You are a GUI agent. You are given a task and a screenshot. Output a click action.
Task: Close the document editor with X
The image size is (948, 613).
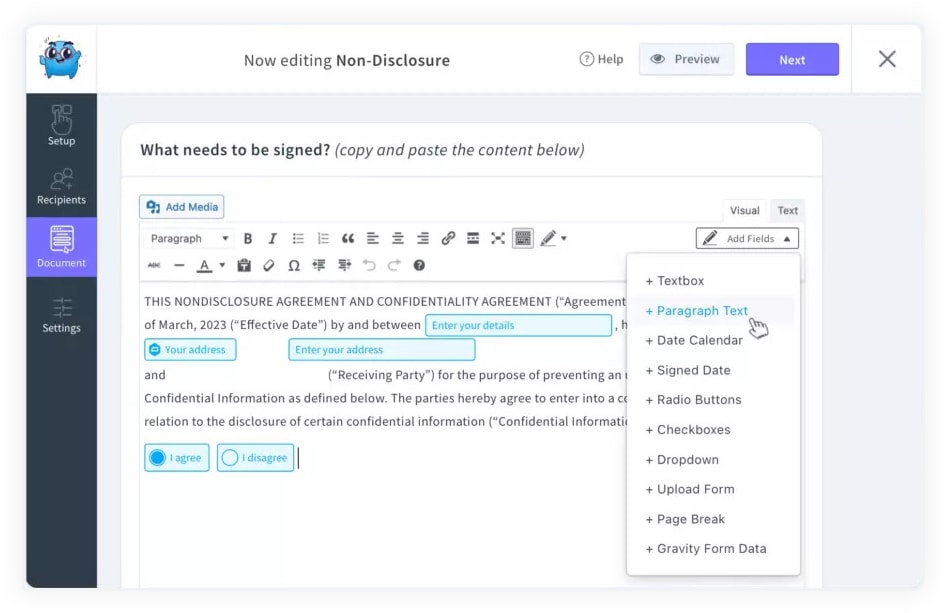887,59
